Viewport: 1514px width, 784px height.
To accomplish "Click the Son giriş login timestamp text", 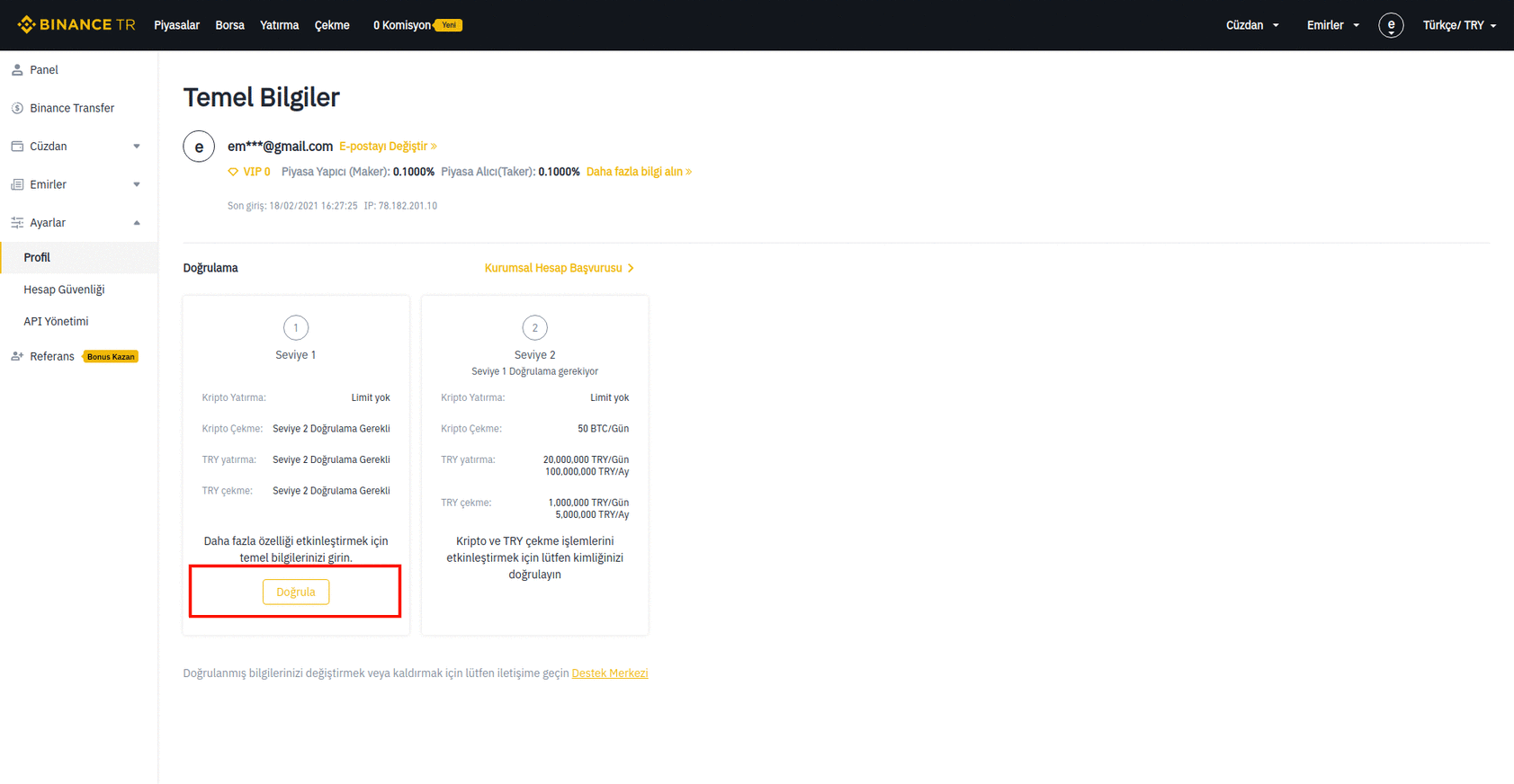I will (x=292, y=206).
